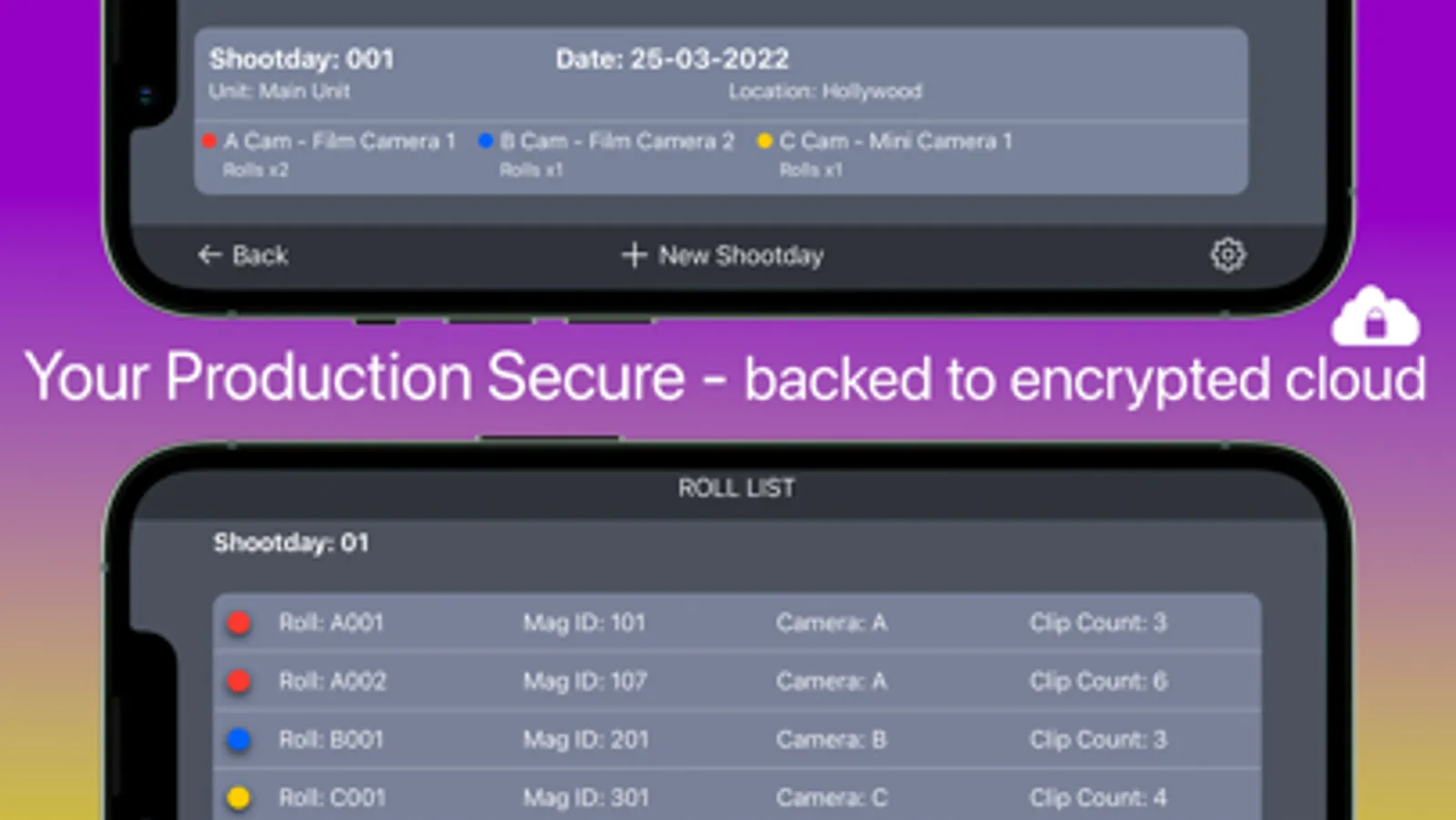Screen dimensions: 1456x820
Task: Click the blue dot for roll B001
Action: point(239,740)
